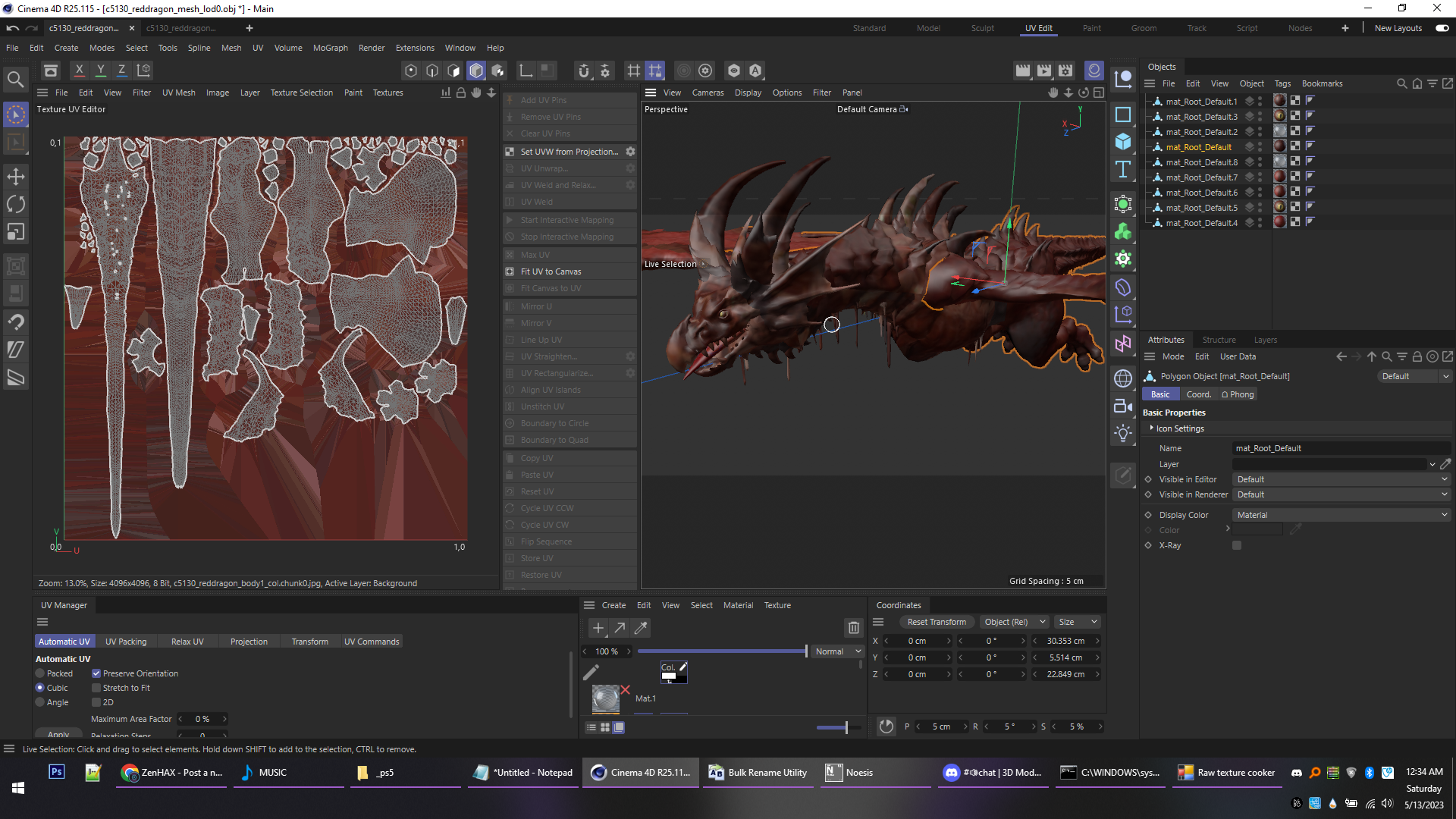The height and width of the screenshot is (819, 1456).
Task: Open the Visible in Editor dropdown
Action: 1342,479
